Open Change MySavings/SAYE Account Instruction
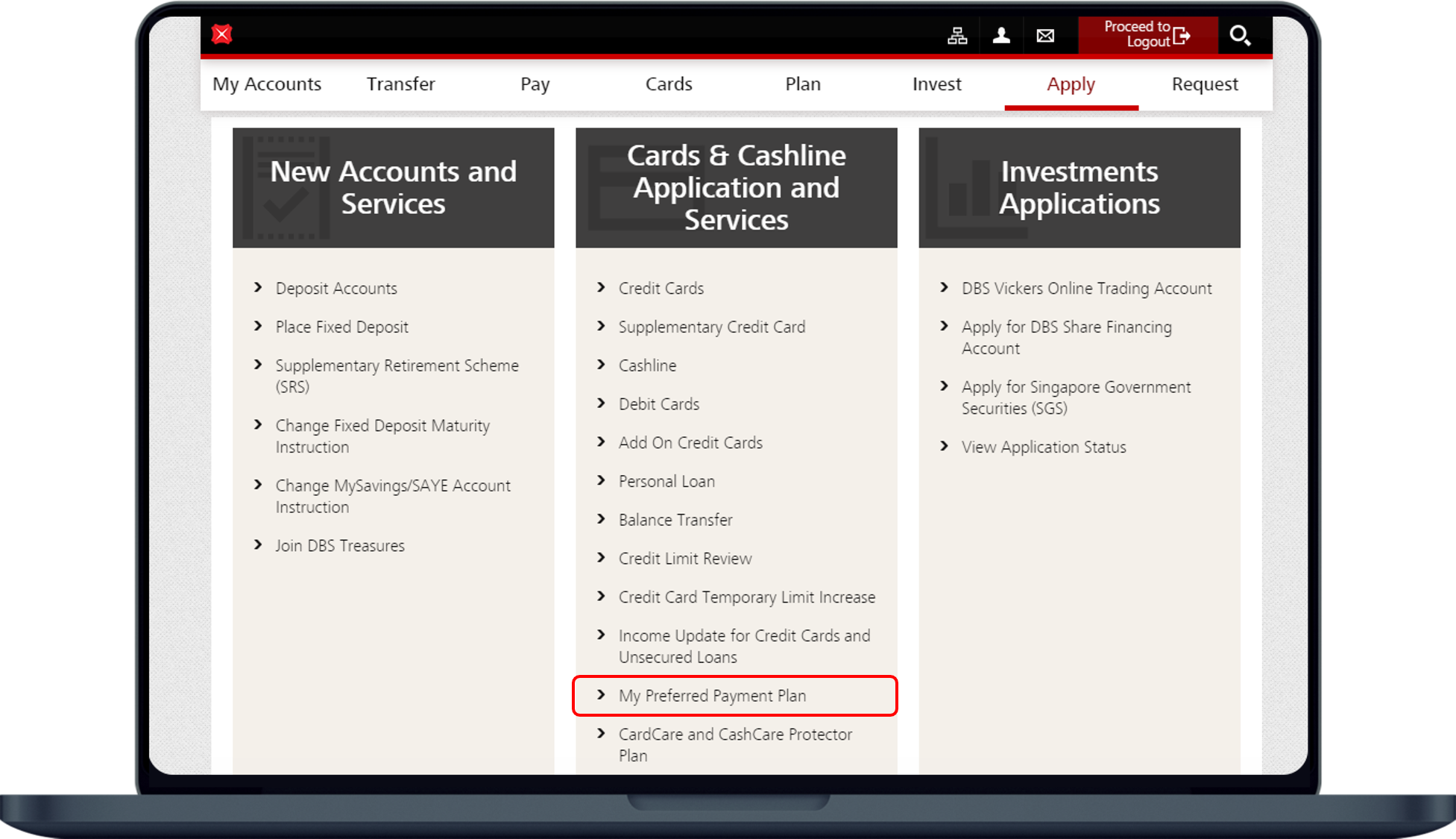The image size is (1456, 839). (393, 496)
